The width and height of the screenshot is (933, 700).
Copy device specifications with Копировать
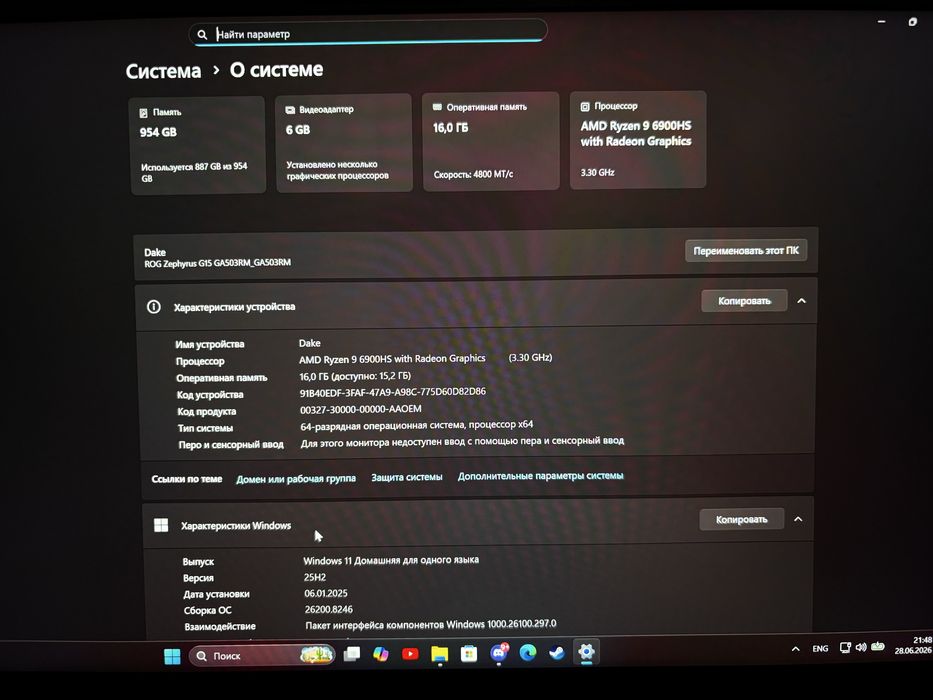coord(744,301)
